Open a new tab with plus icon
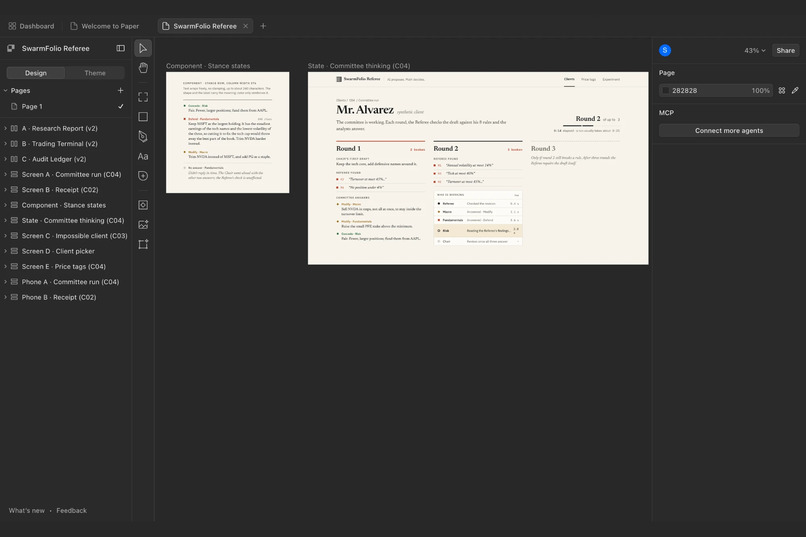This screenshot has width=806, height=537. click(x=263, y=26)
